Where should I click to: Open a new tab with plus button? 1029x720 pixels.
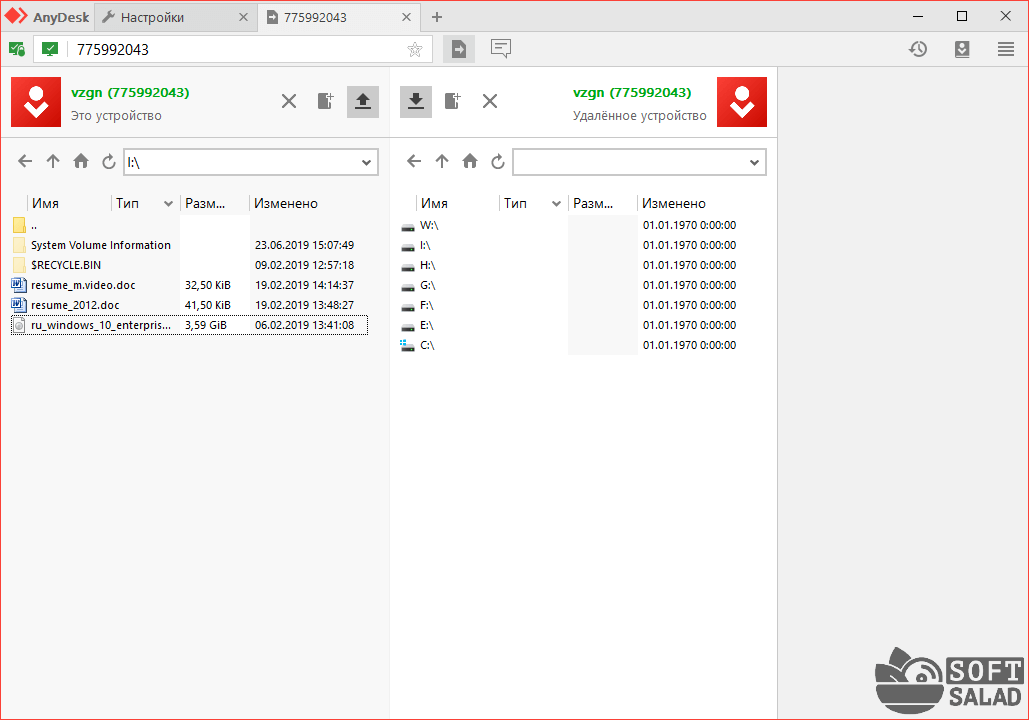(x=437, y=17)
